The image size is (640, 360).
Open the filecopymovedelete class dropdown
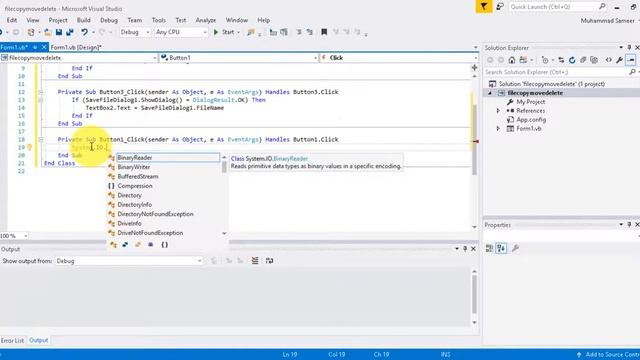[79, 58]
